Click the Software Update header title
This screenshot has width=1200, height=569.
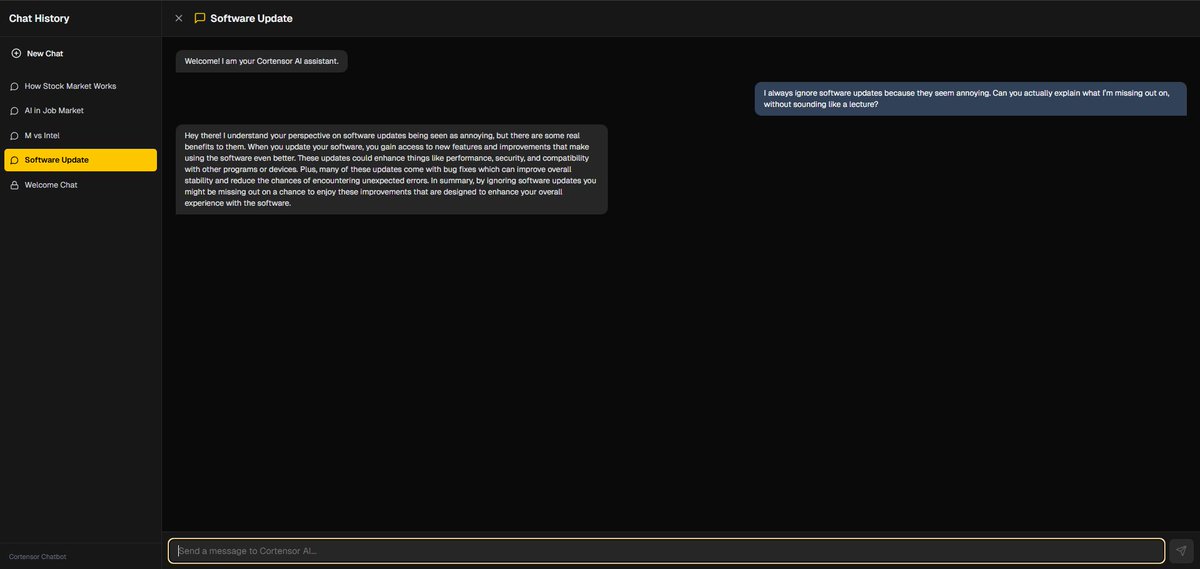[251, 18]
